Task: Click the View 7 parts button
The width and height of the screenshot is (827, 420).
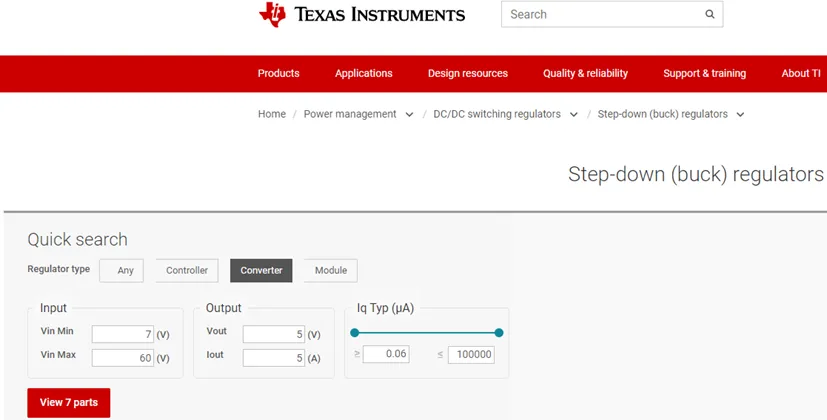Action: click(69, 403)
